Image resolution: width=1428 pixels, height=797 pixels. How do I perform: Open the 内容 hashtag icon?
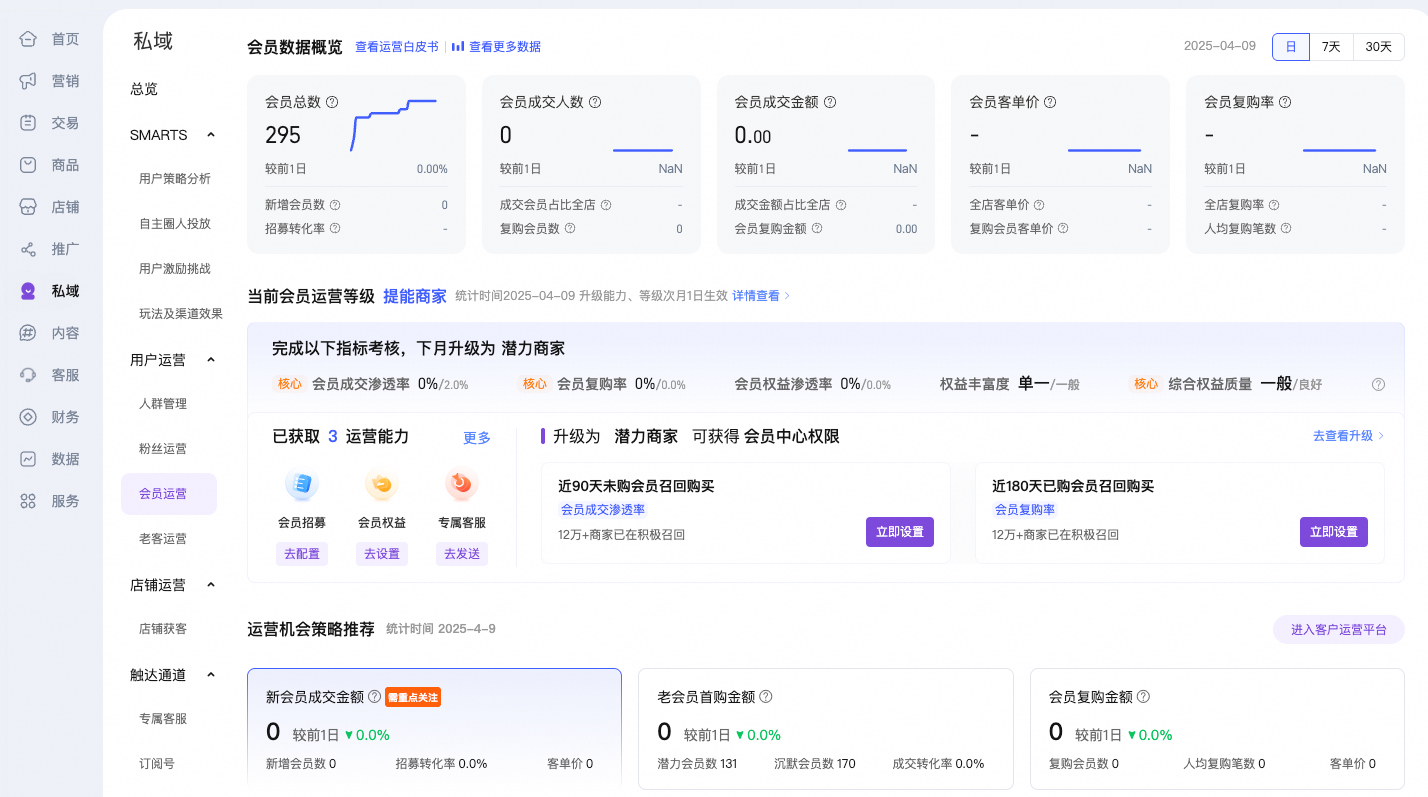pos(29,333)
